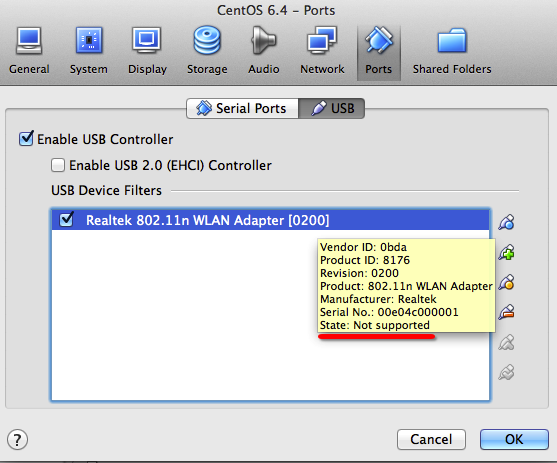Screen dimensions: 557x463
Task: Edit selected USB filter icon
Action: point(506,282)
